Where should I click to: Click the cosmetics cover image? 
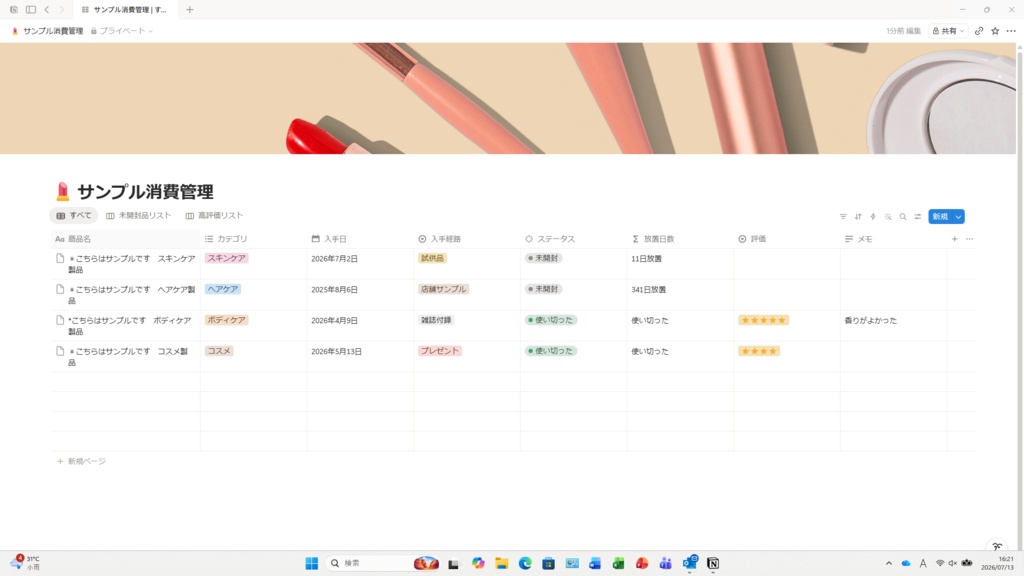tap(508, 99)
